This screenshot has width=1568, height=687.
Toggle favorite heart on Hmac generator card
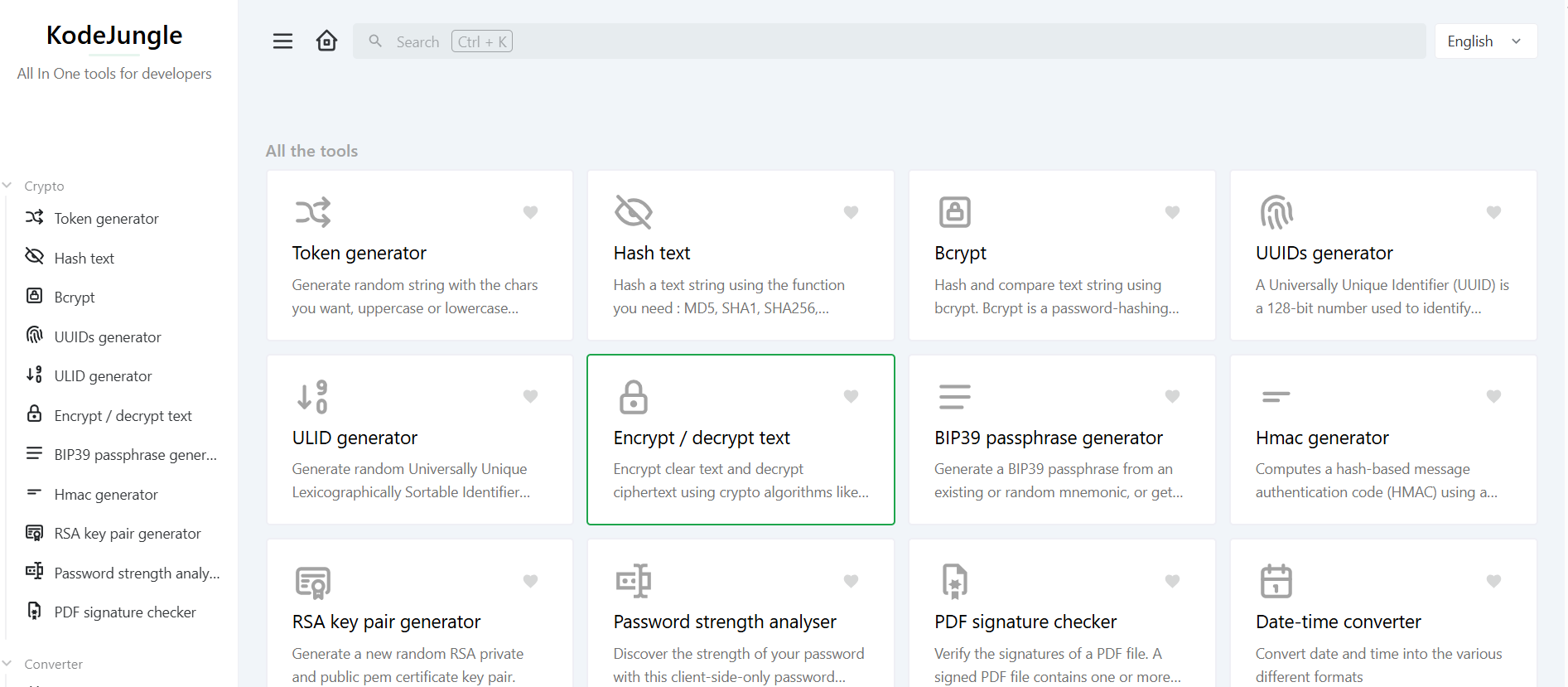(1493, 396)
